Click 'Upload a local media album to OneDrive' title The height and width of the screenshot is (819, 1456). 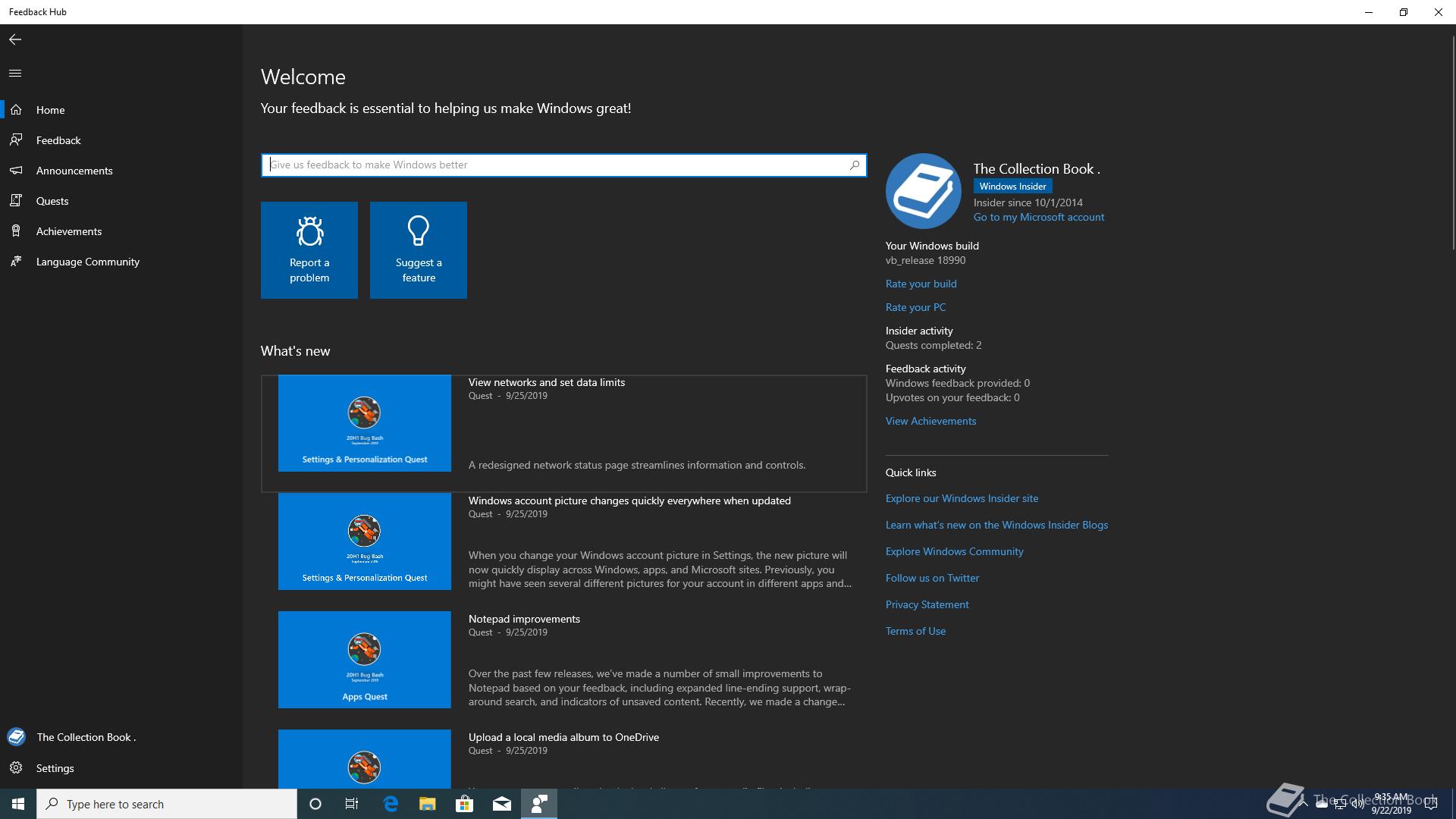tap(563, 737)
